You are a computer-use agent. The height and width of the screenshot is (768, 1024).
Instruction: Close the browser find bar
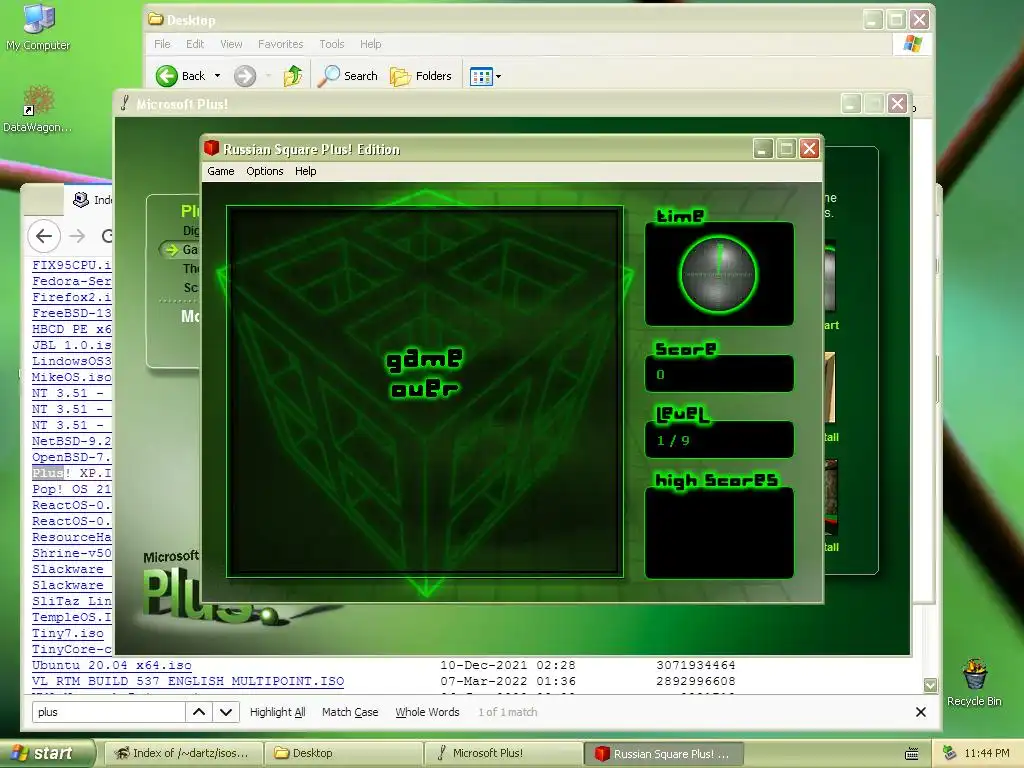point(921,712)
